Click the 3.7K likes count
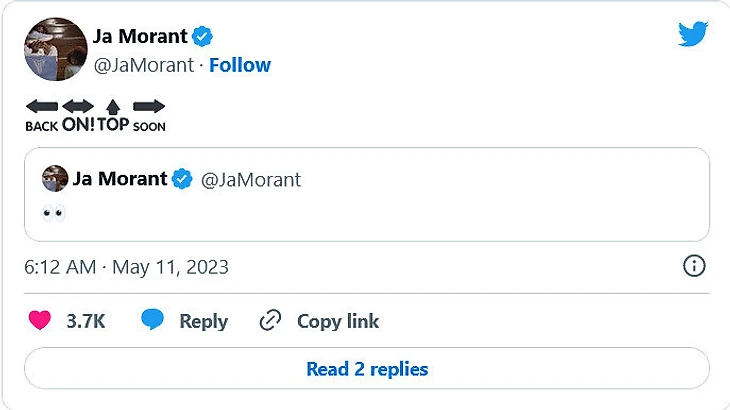The image size is (730, 410). tap(86, 321)
